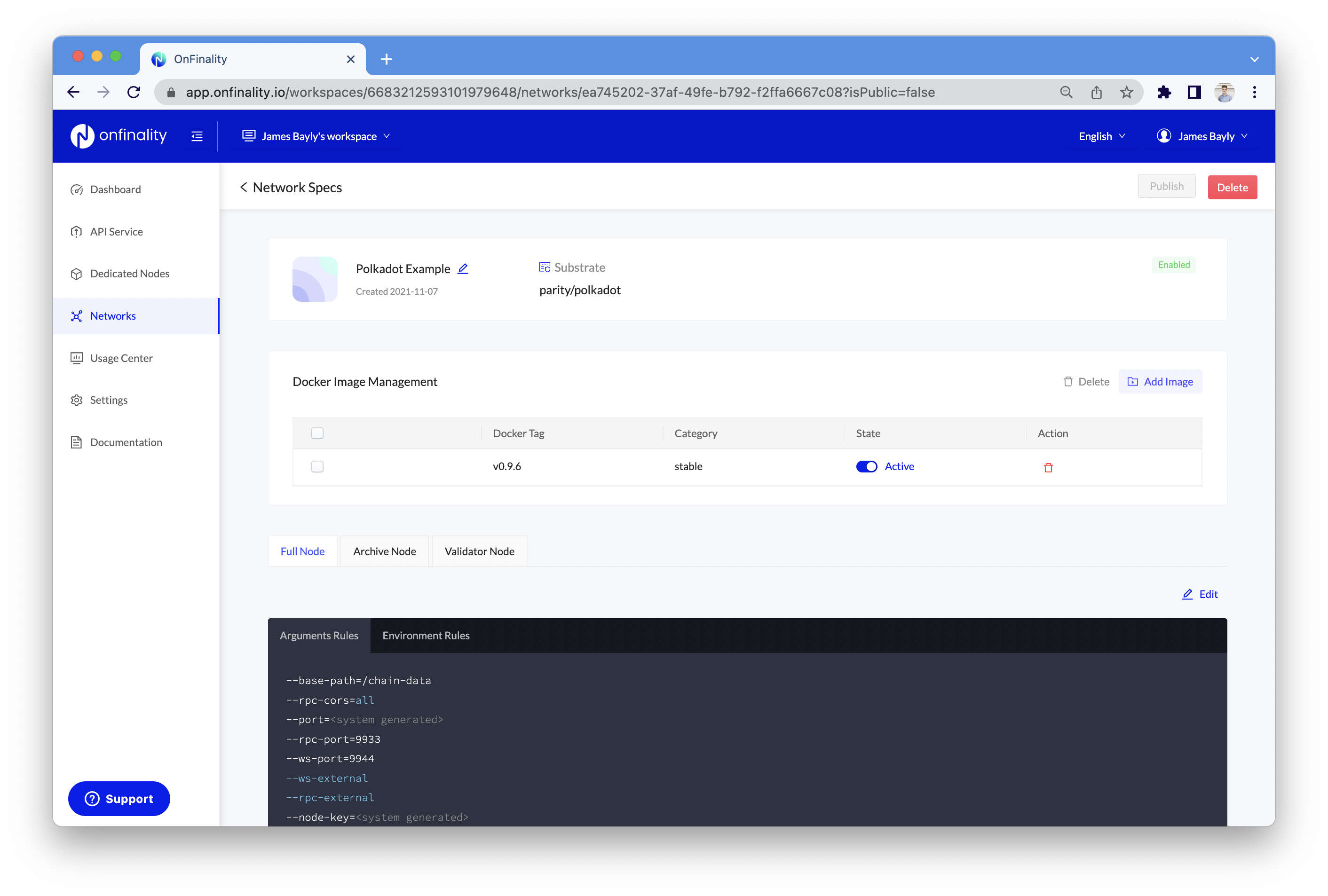
Task: Click the onfinality logo
Action: coord(119,136)
